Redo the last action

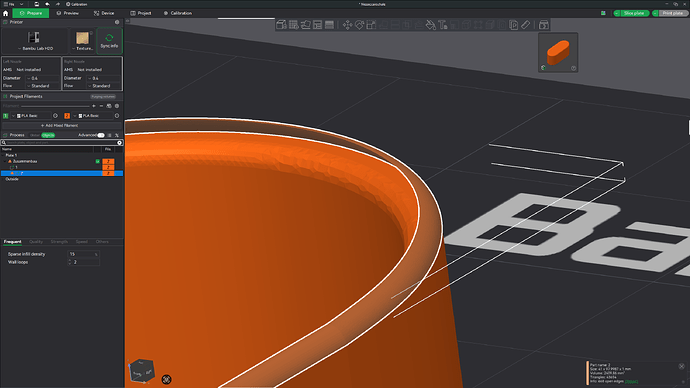[x=58, y=4]
